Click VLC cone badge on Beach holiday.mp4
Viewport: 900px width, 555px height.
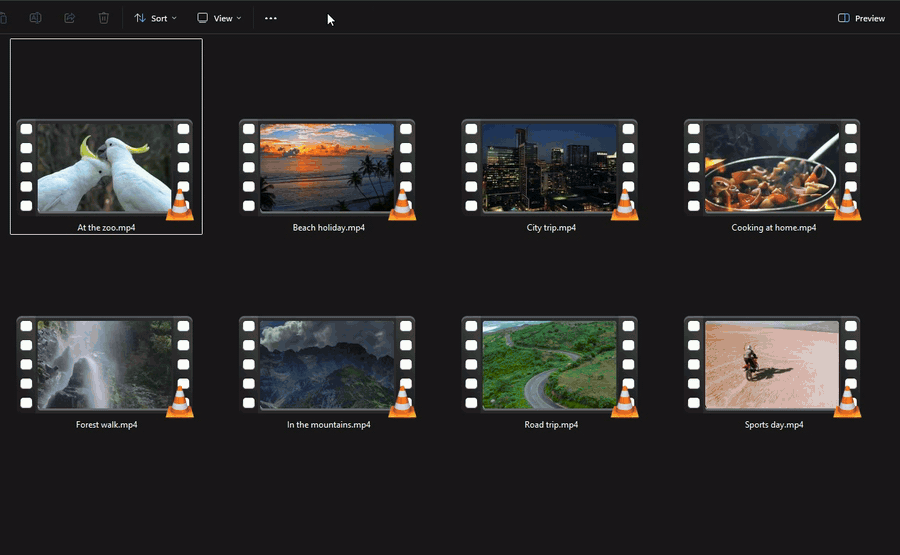tap(402, 205)
